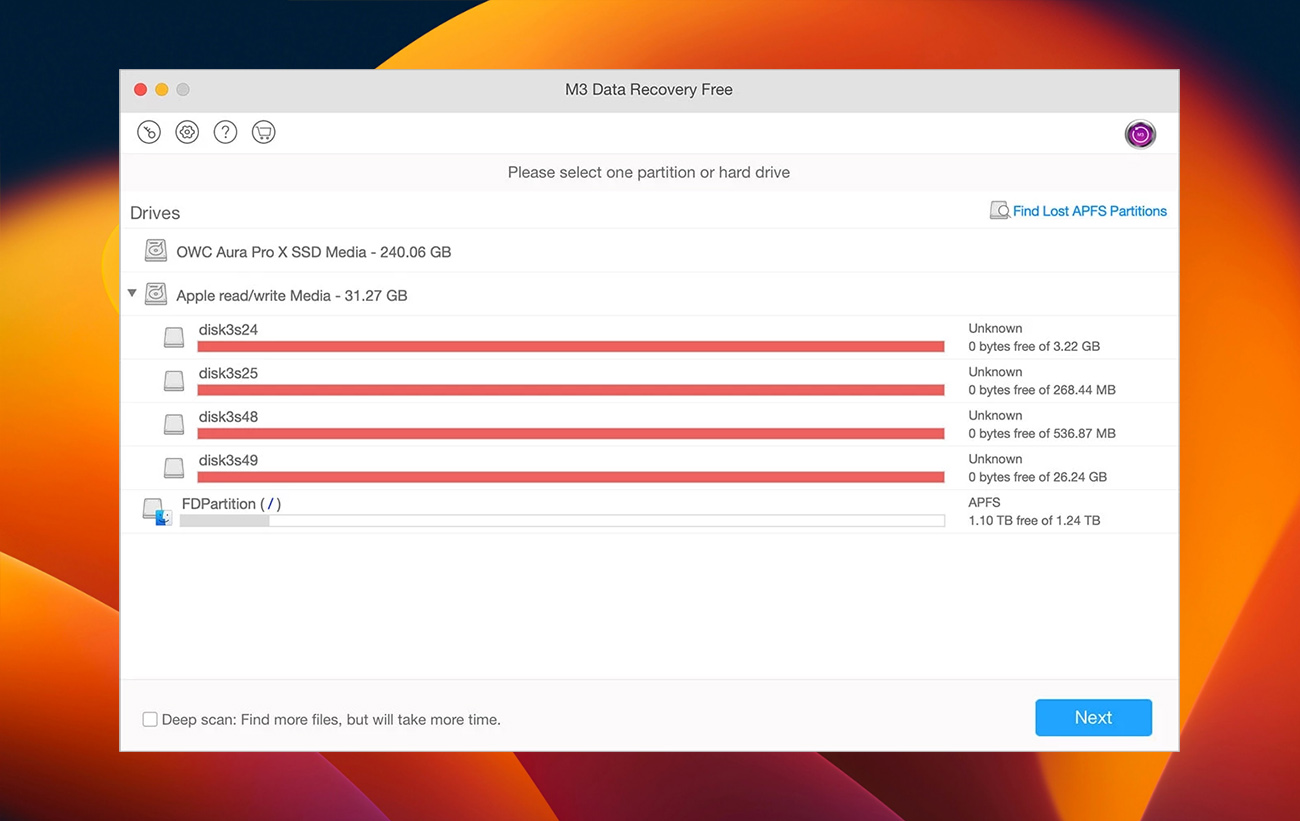1300x821 pixels.
Task: Click the Find Lost APFS Partitions link
Action: 1089,211
